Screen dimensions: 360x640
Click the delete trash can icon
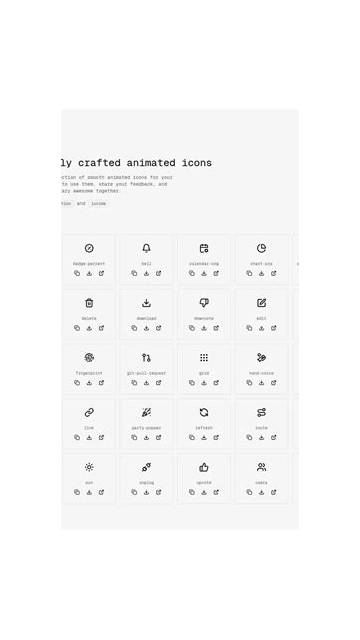(x=89, y=303)
